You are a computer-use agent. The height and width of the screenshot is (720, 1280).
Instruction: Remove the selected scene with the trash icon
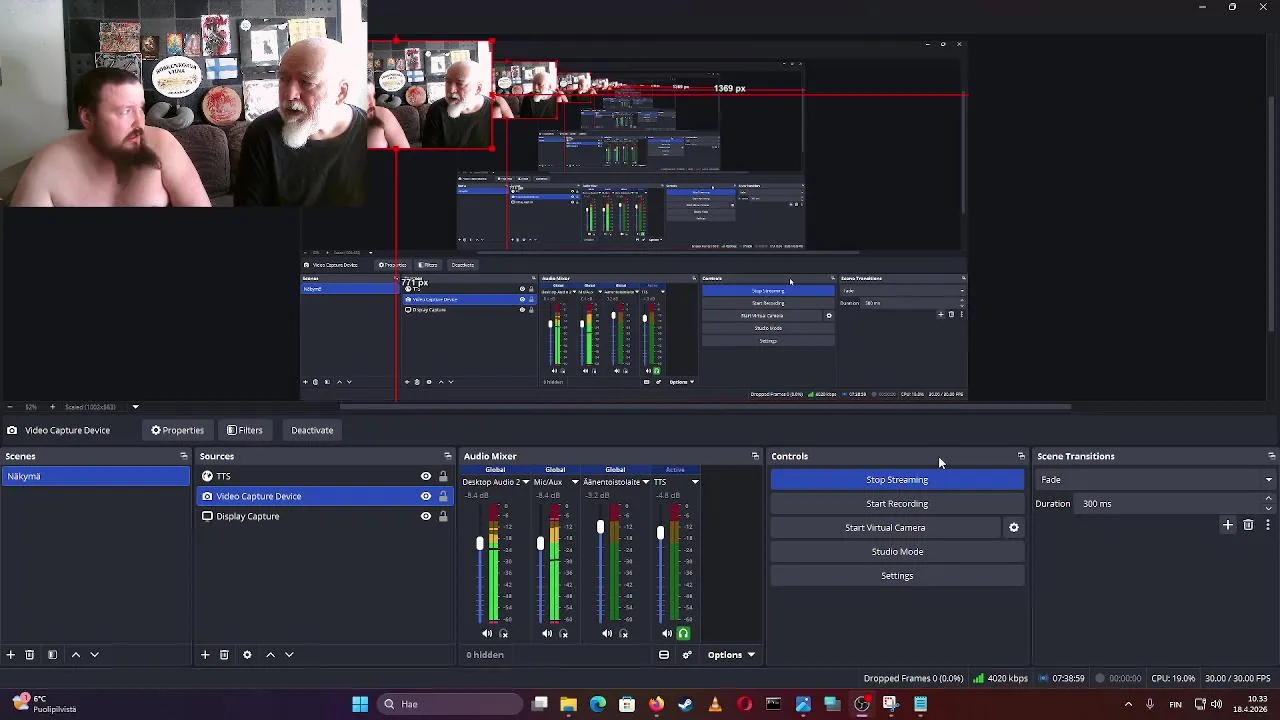29,654
